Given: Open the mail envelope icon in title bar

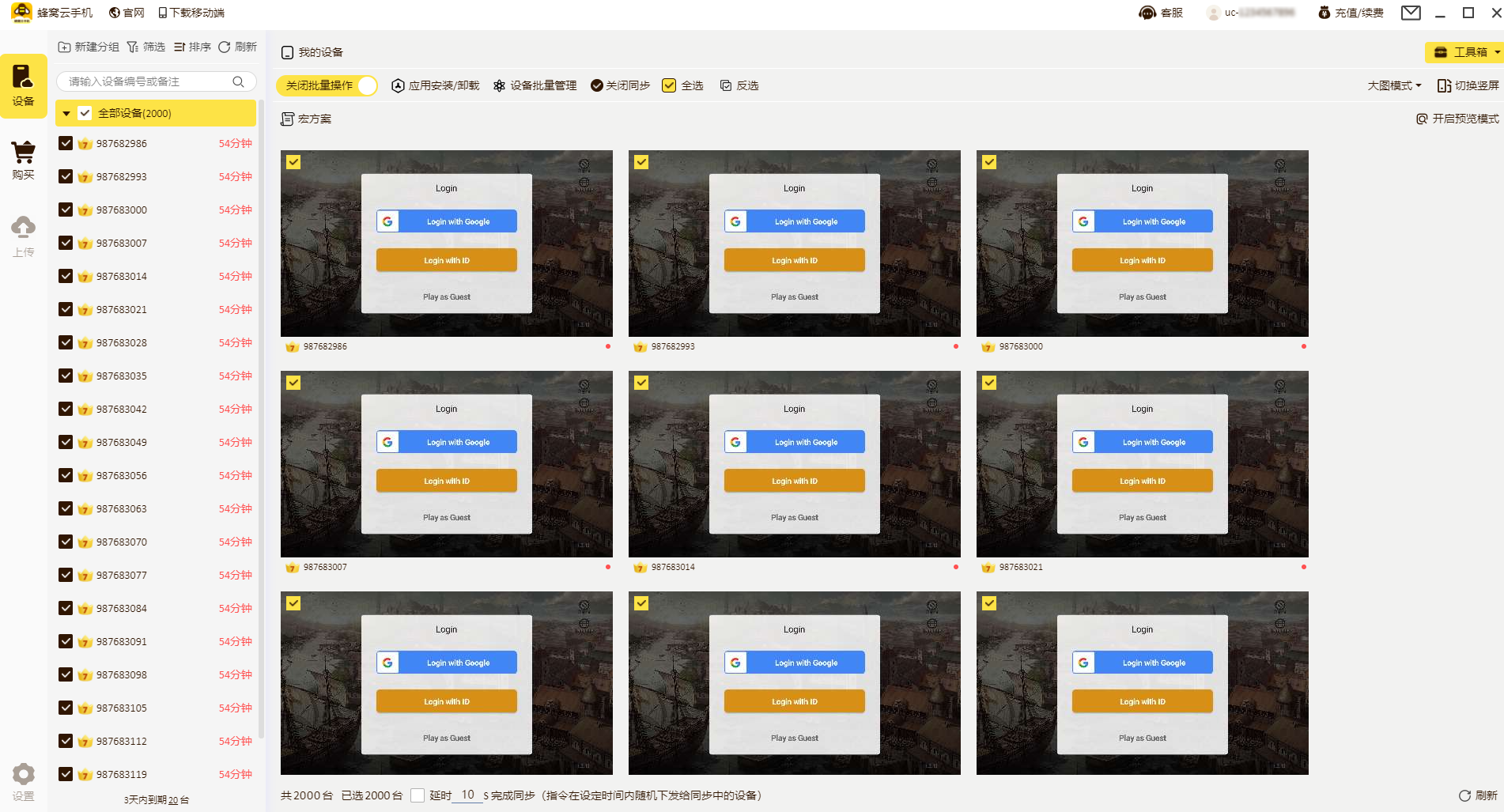Looking at the screenshot, I should coord(1411,13).
